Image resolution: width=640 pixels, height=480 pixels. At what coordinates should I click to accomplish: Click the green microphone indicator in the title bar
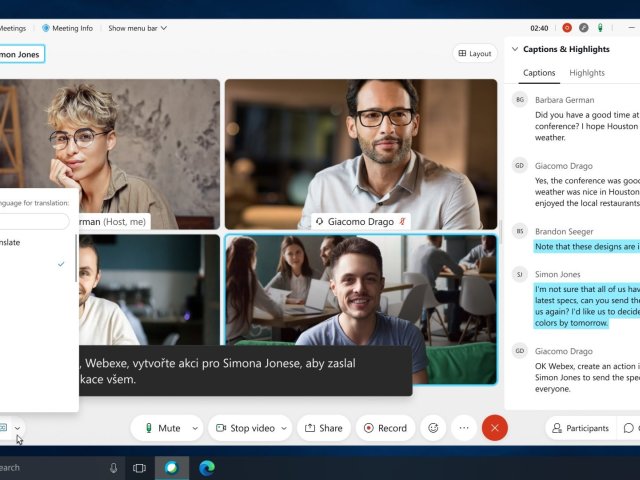click(x=600, y=28)
